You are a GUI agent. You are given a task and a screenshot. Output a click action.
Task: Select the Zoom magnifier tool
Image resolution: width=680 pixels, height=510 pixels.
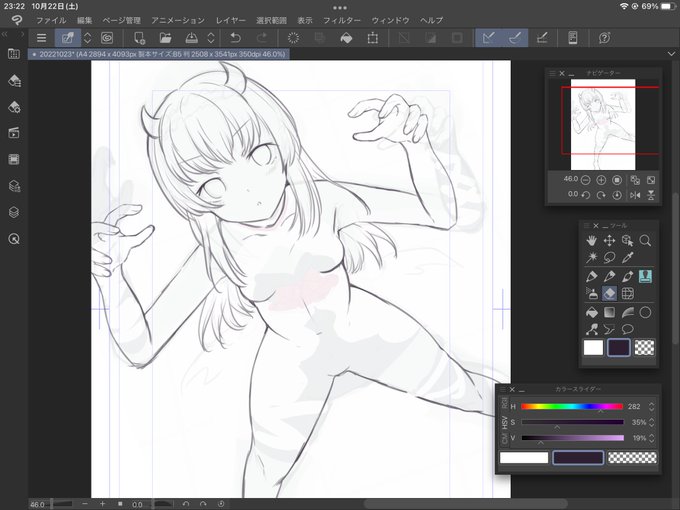[x=645, y=240]
